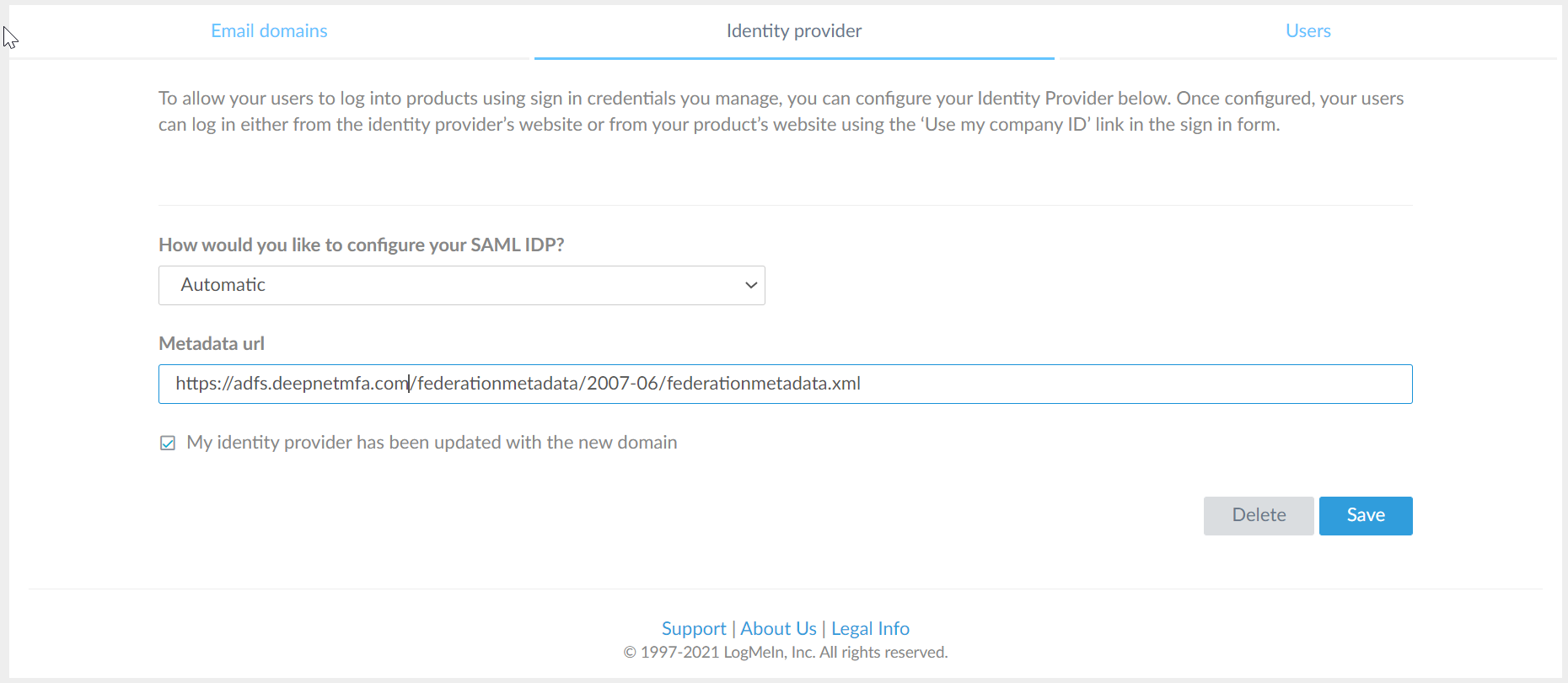Visit the About Us link

778,629
